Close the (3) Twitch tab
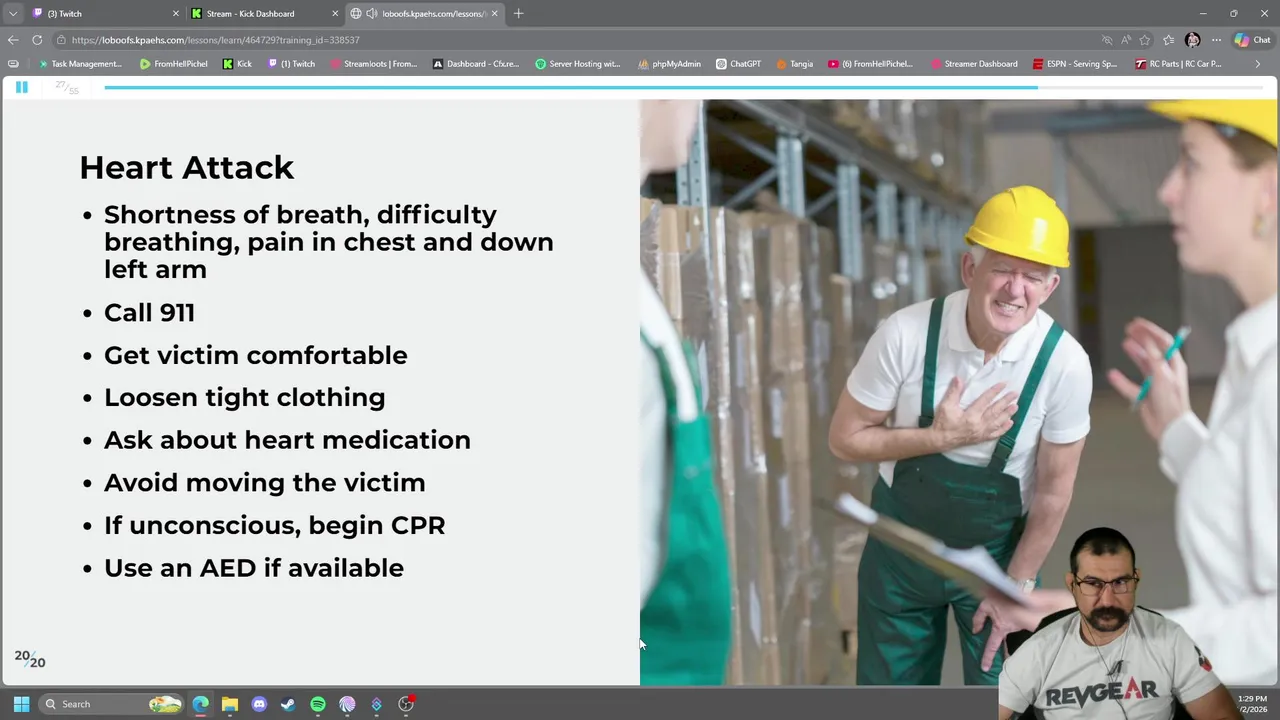Screen dimensions: 1280x720 pyautogui.click(x=176, y=13)
